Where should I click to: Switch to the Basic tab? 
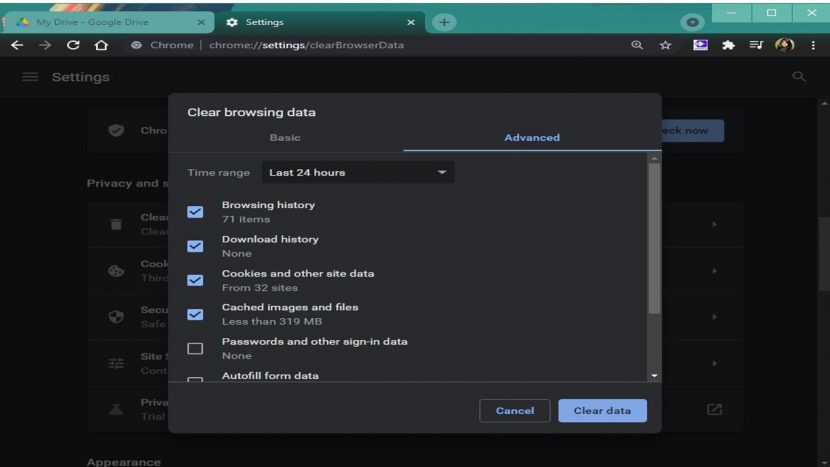(x=285, y=138)
